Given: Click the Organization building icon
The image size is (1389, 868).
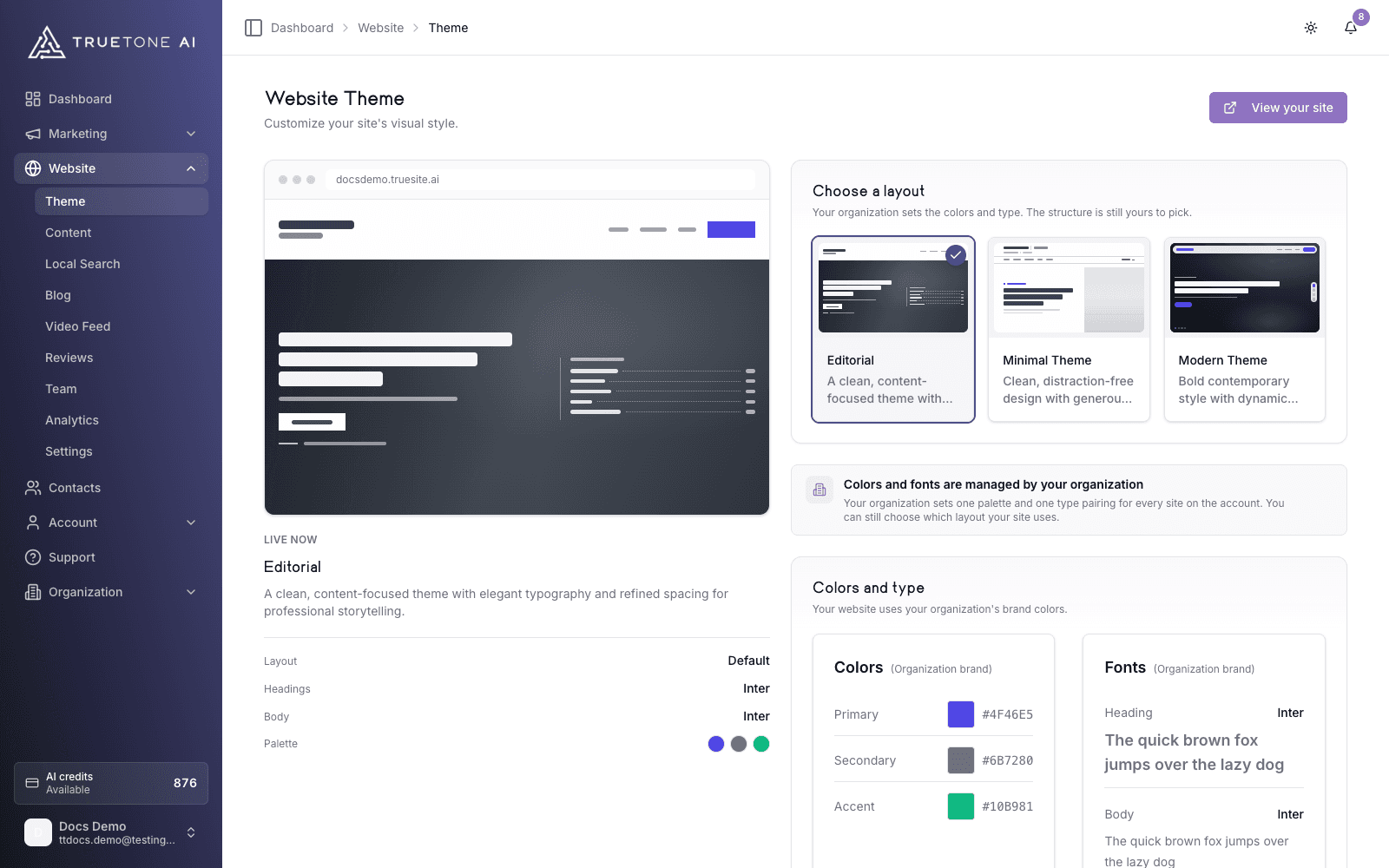Looking at the screenshot, I should point(33,592).
